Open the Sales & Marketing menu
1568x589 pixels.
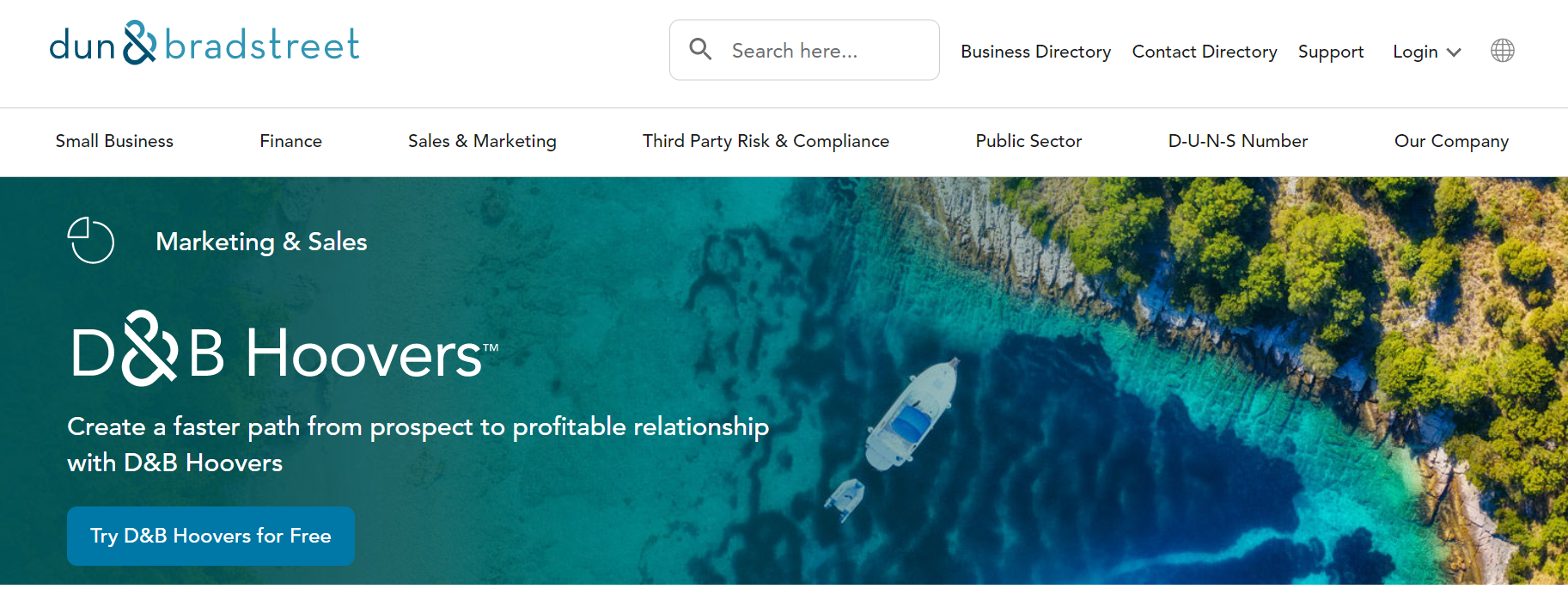pos(482,141)
